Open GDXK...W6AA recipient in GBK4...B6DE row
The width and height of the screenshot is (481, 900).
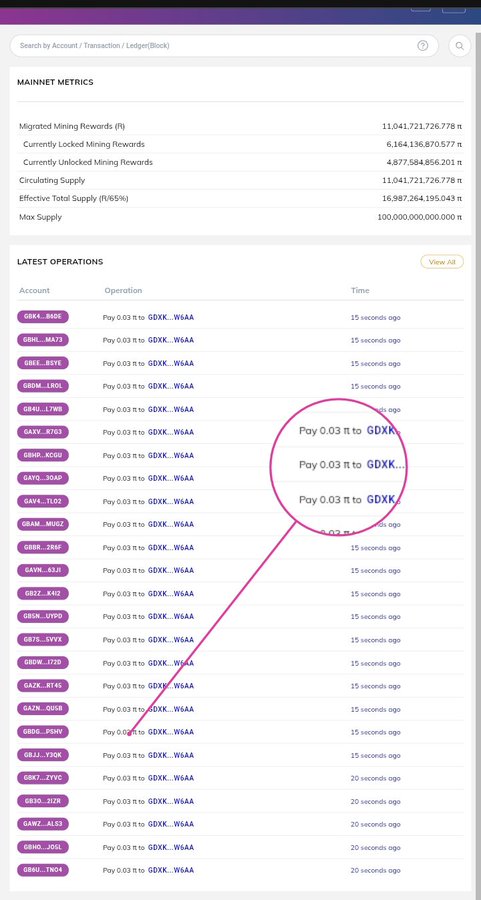(170, 317)
